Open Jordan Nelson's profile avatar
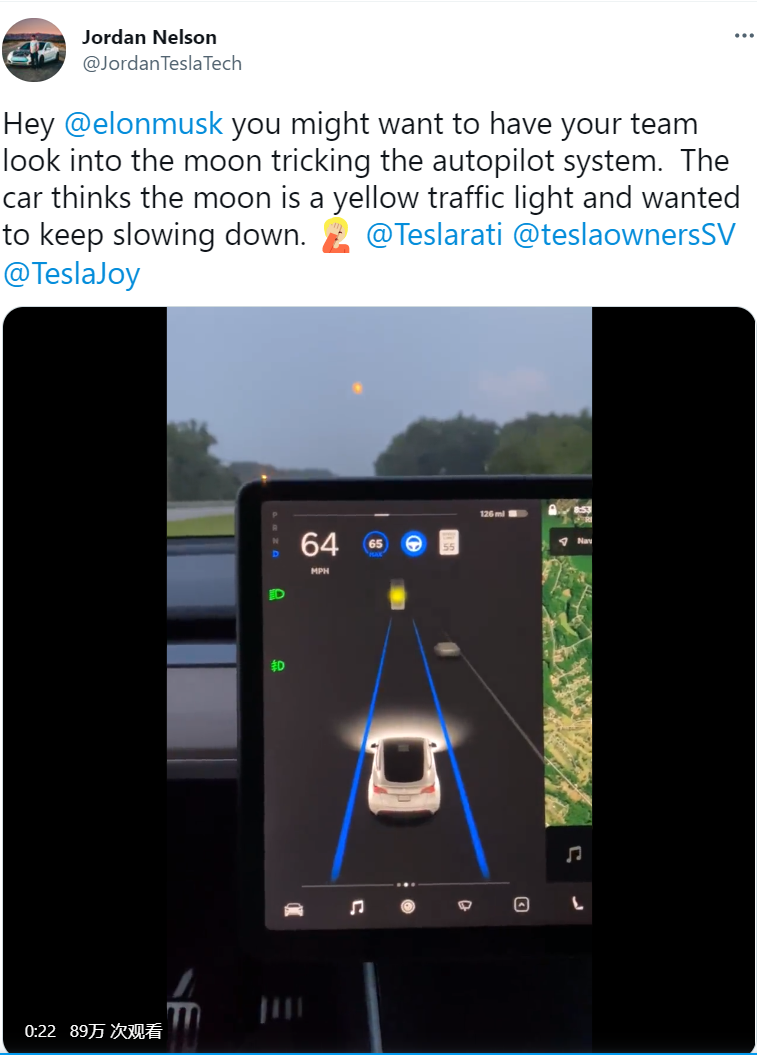Viewport: 757px width, 1055px height. [34, 50]
